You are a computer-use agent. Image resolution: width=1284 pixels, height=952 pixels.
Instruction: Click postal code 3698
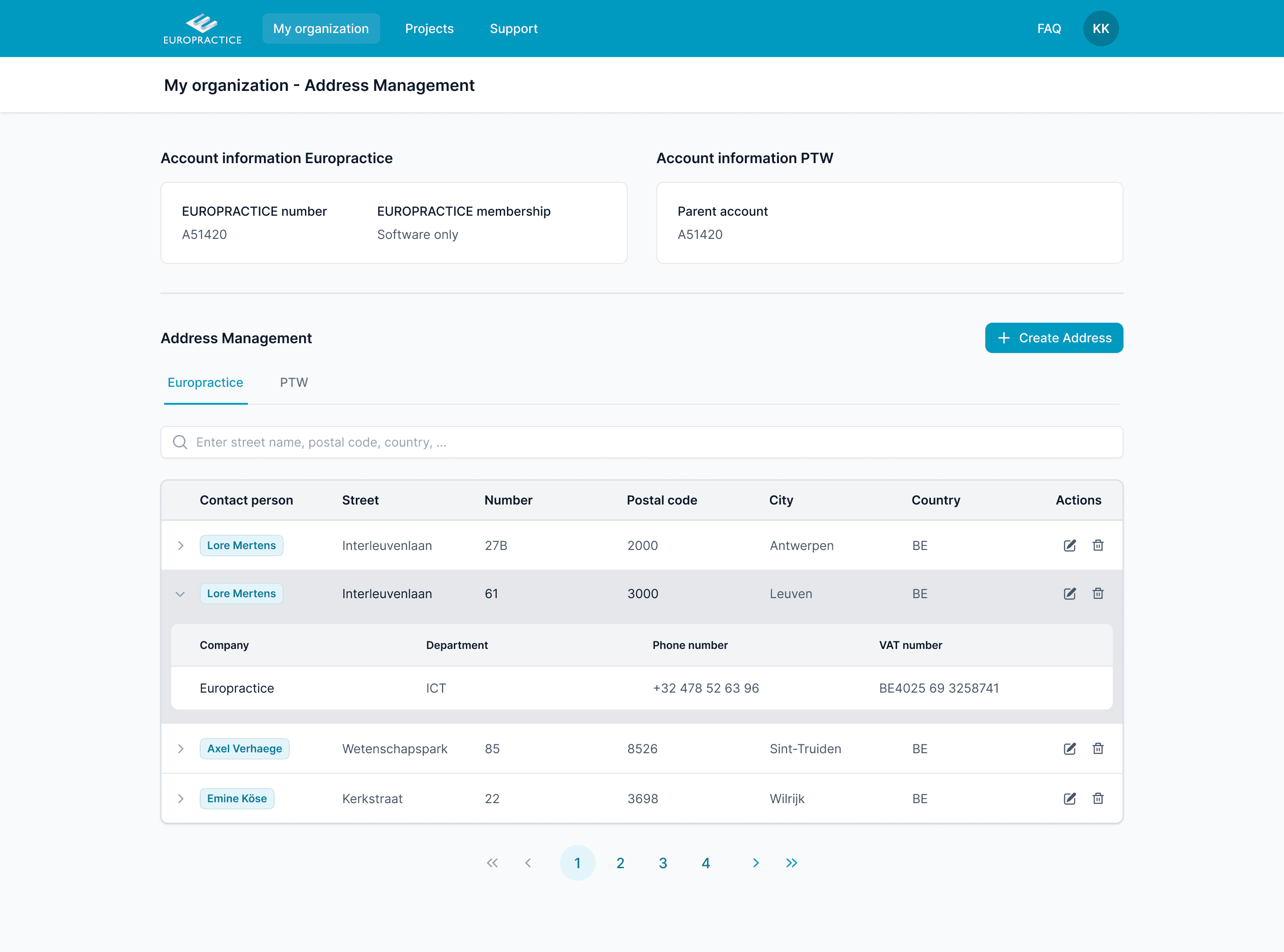coord(642,798)
